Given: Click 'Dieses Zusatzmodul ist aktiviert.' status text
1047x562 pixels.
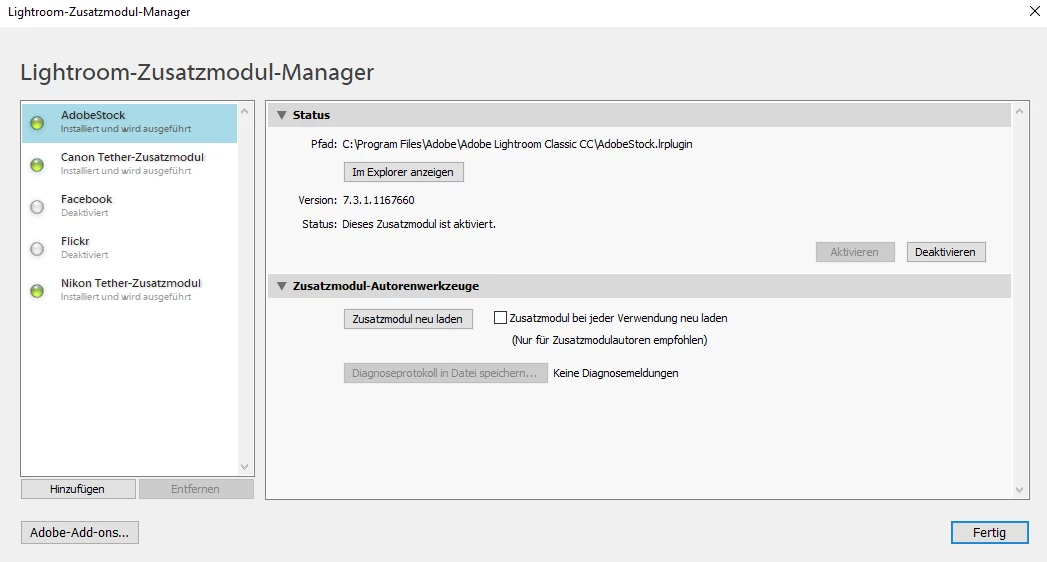Looking at the screenshot, I should click(419, 224).
